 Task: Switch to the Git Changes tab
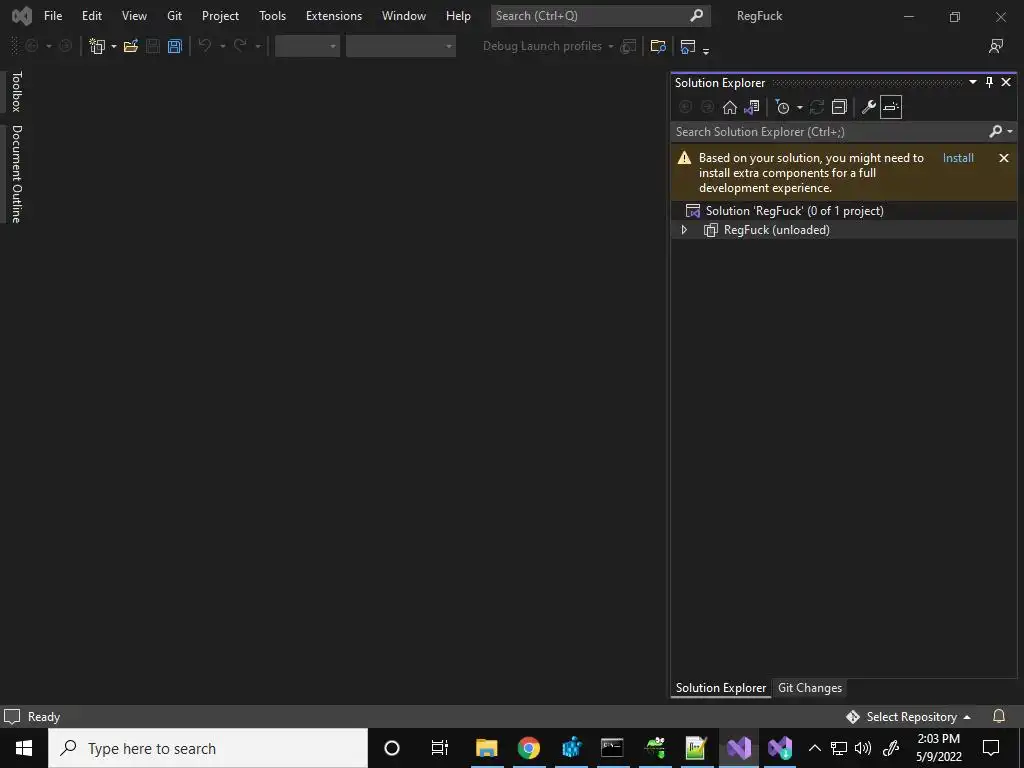(810, 688)
